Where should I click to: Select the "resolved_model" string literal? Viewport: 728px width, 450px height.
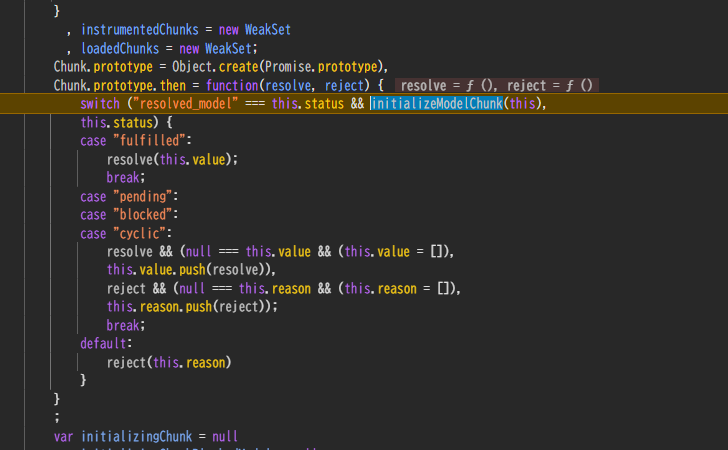pyautogui.click(x=186, y=104)
